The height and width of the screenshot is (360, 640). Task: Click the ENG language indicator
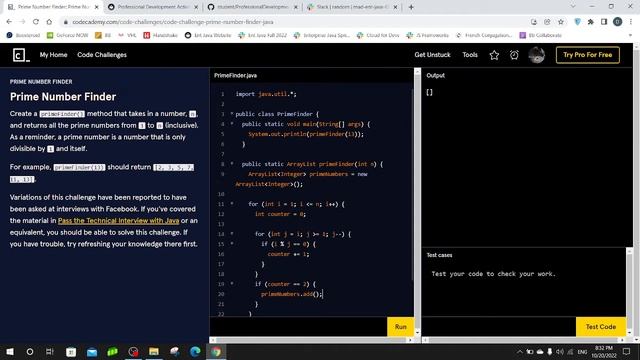pyautogui.click(x=582, y=351)
